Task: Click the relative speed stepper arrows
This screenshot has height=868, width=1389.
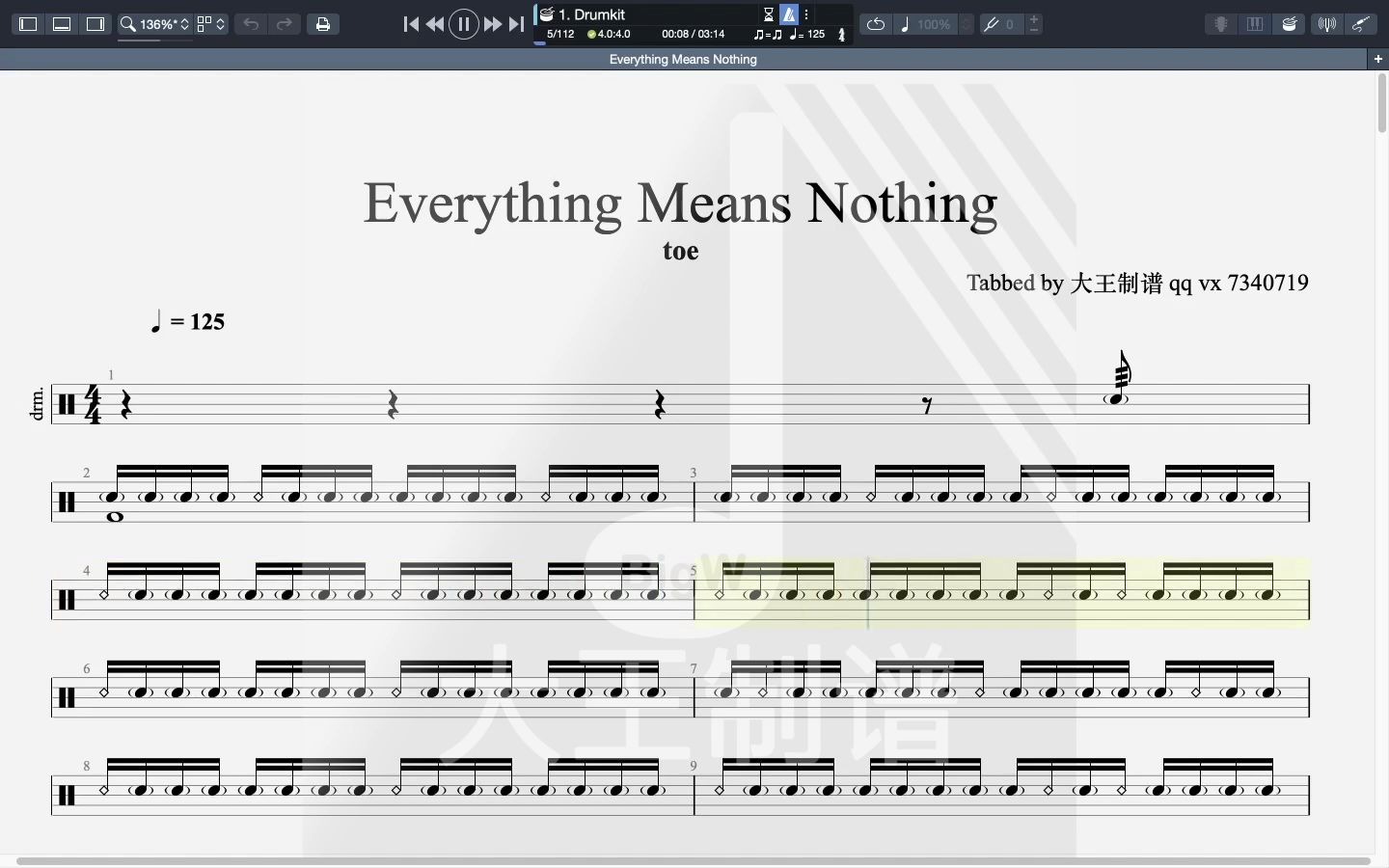Action: [967, 24]
